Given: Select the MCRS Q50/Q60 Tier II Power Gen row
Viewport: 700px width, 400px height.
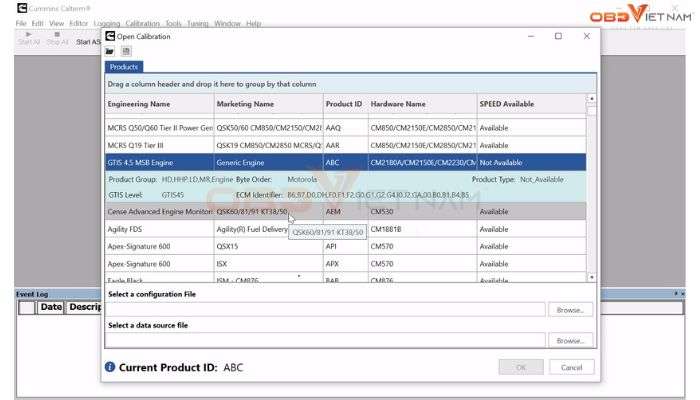Looking at the screenshot, I should point(346,128).
